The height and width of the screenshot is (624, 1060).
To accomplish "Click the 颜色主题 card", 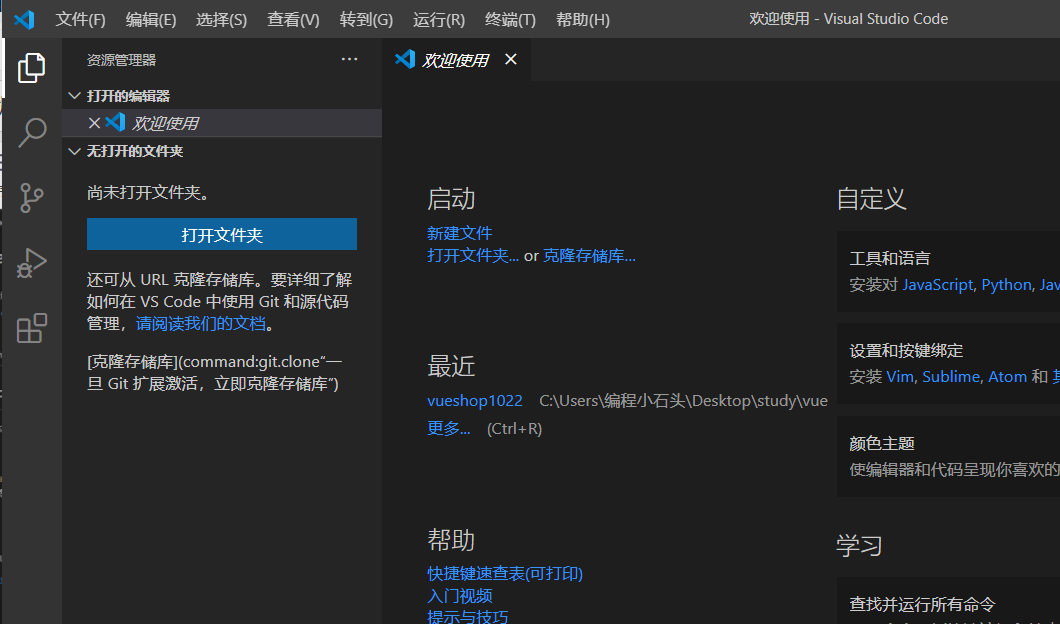I will (x=948, y=456).
